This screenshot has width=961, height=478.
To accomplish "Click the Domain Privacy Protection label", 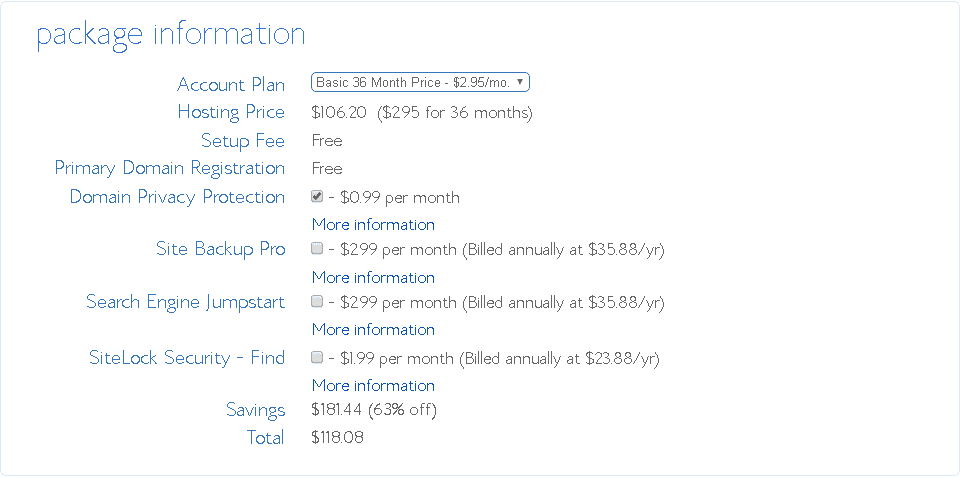I will 177,197.
